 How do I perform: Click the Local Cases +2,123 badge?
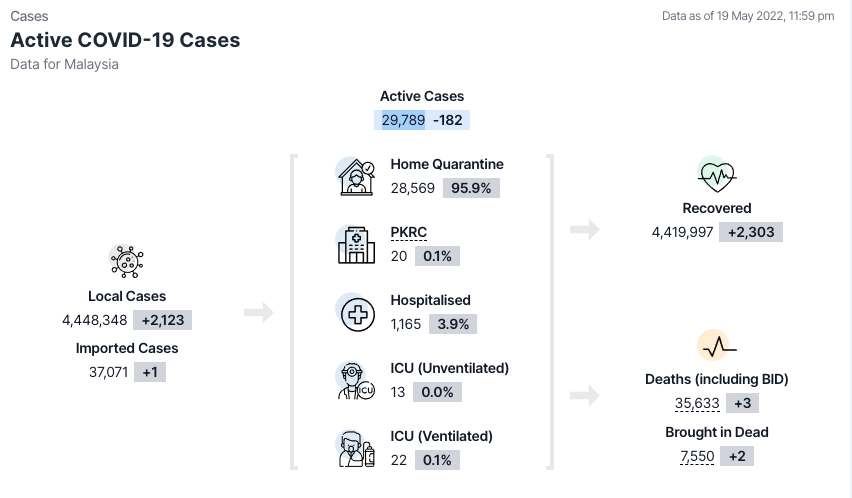[164, 320]
